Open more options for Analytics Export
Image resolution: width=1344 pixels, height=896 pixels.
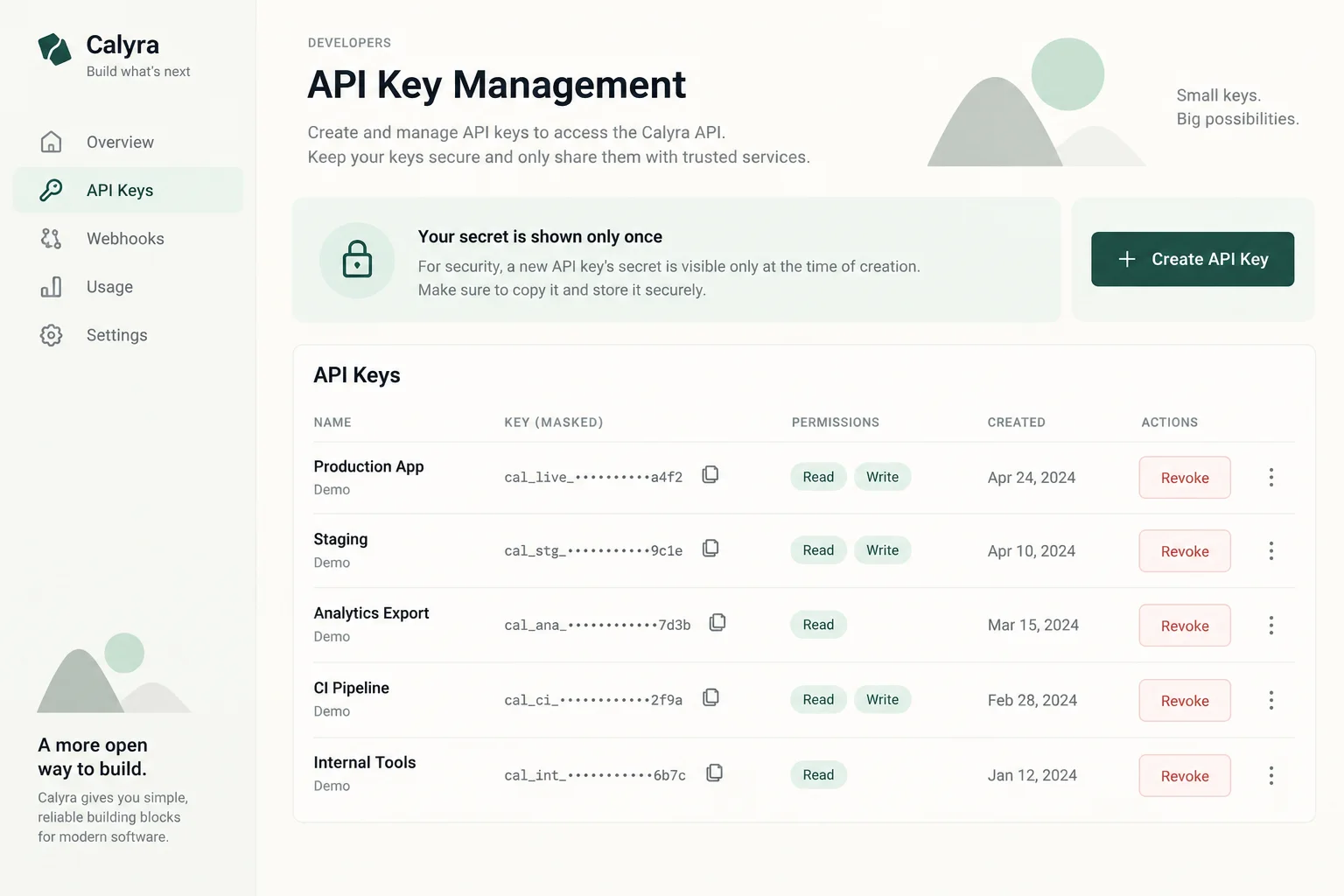(x=1270, y=625)
